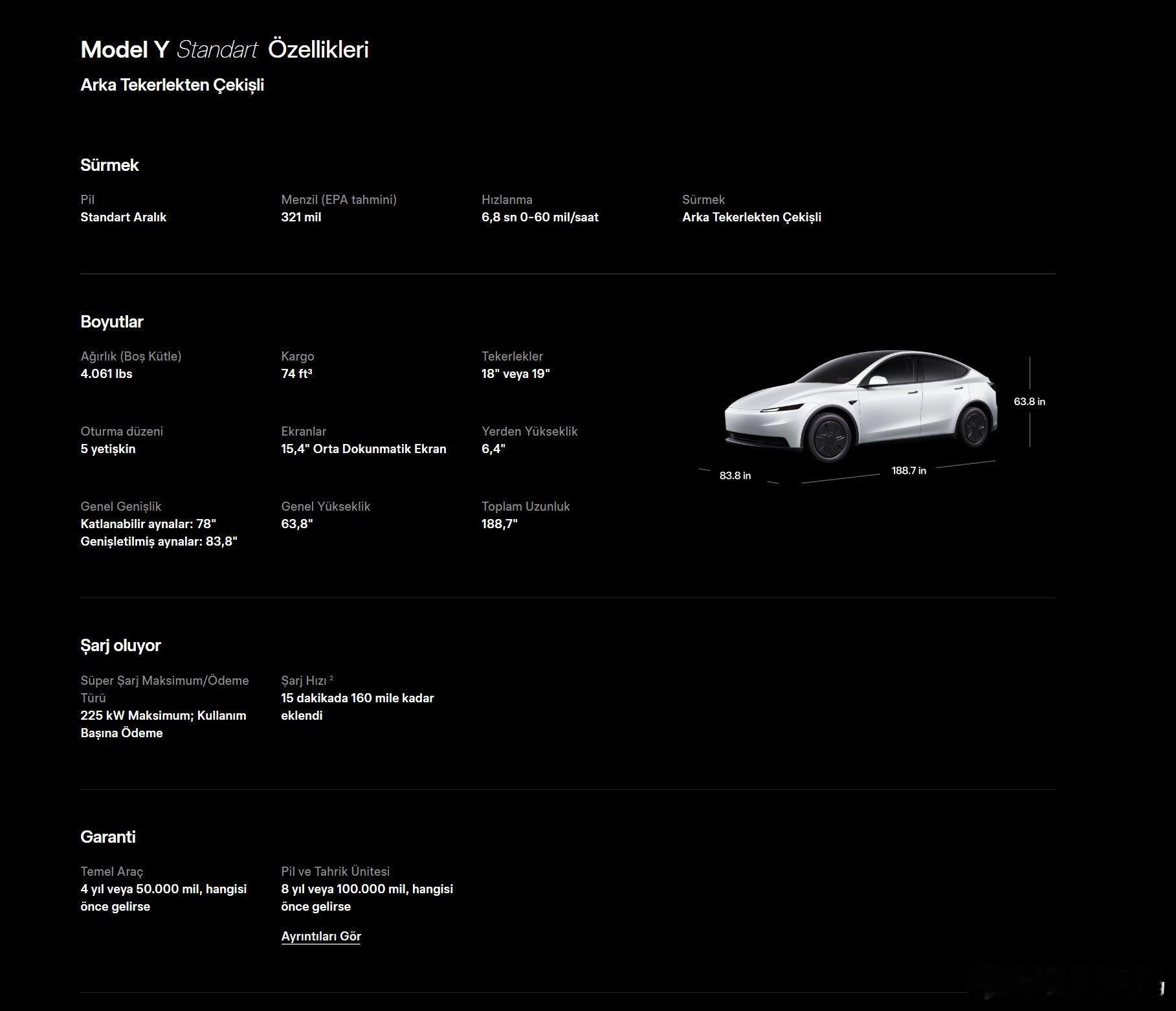Click the Garanti section heading
This screenshot has height=1011, width=1176.
(x=108, y=837)
